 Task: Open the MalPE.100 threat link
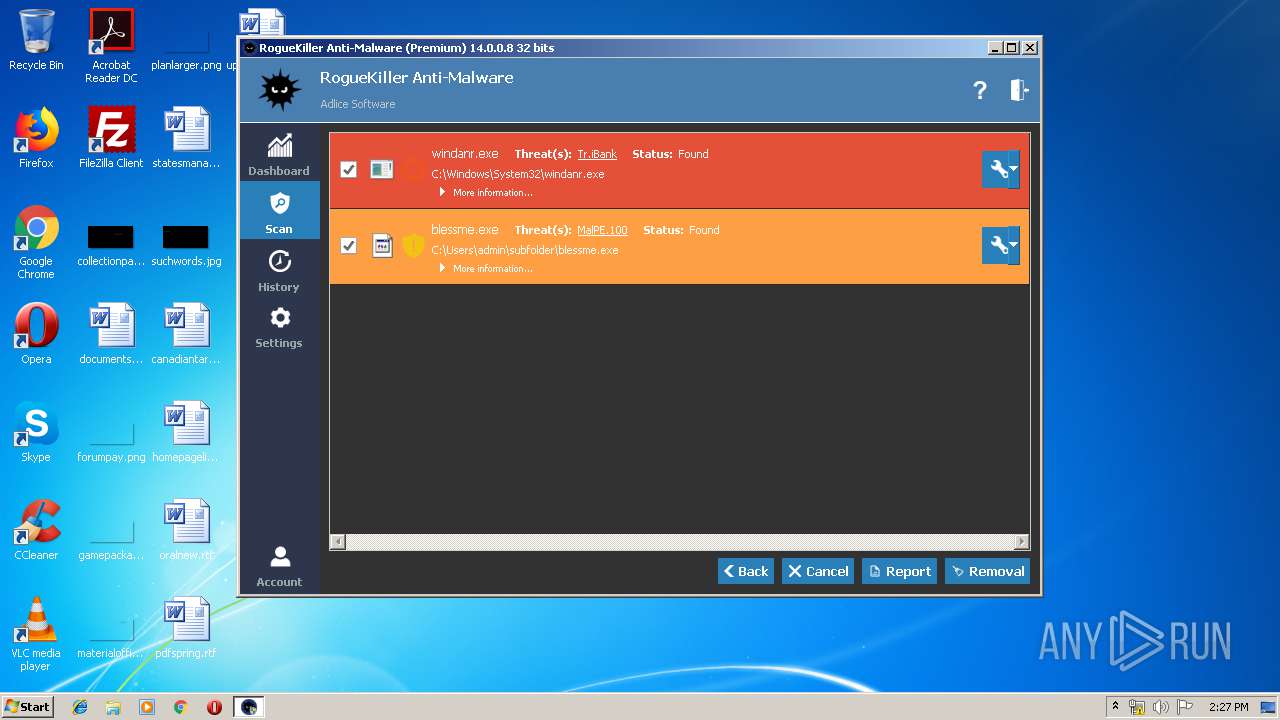point(602,230)
